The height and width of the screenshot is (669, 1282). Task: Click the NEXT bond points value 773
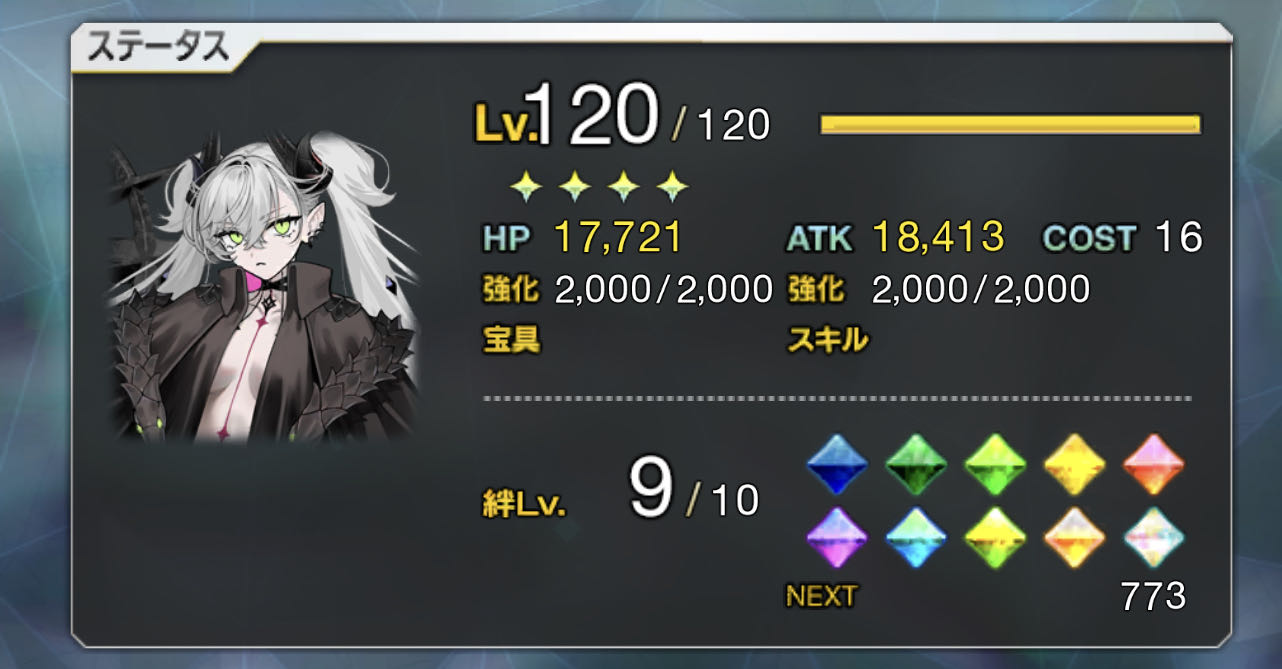pyautogui.click(x=1153, y=596)
